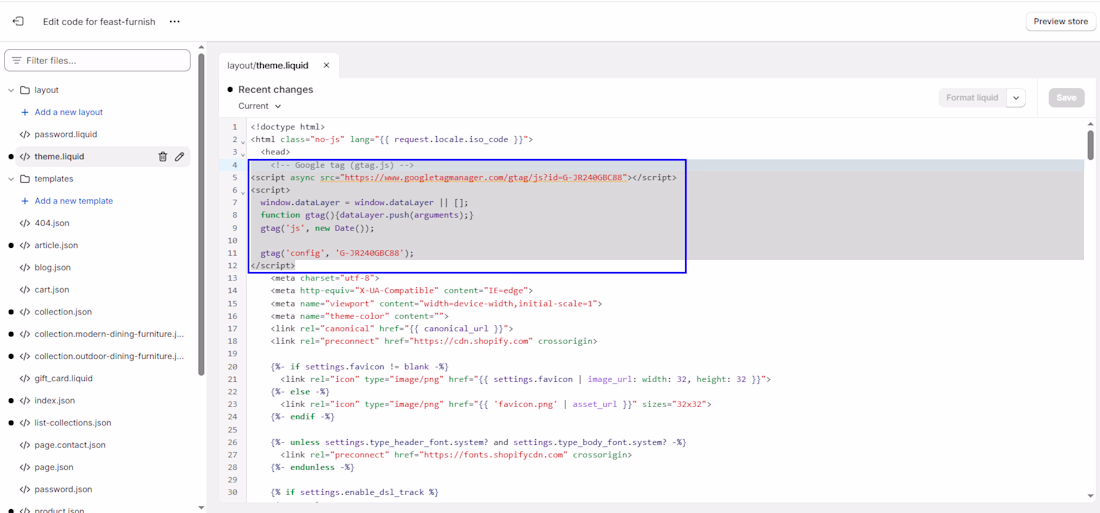Open the dropdown arrow next to Format liquid
Viewport: 1100px width, 513px height.
[x=1016, y=98]
